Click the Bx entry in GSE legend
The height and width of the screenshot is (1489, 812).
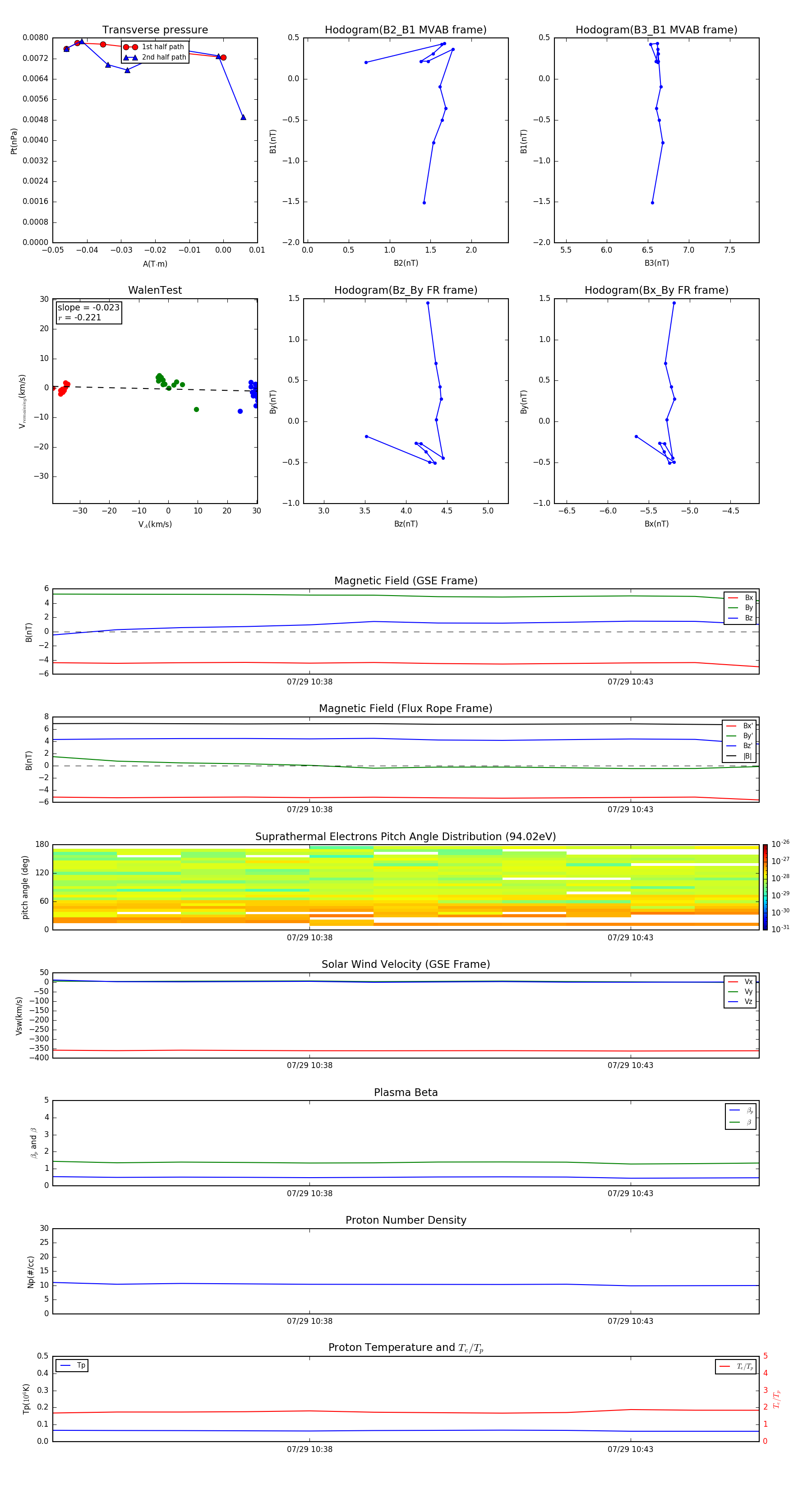(x=740, y=598)
